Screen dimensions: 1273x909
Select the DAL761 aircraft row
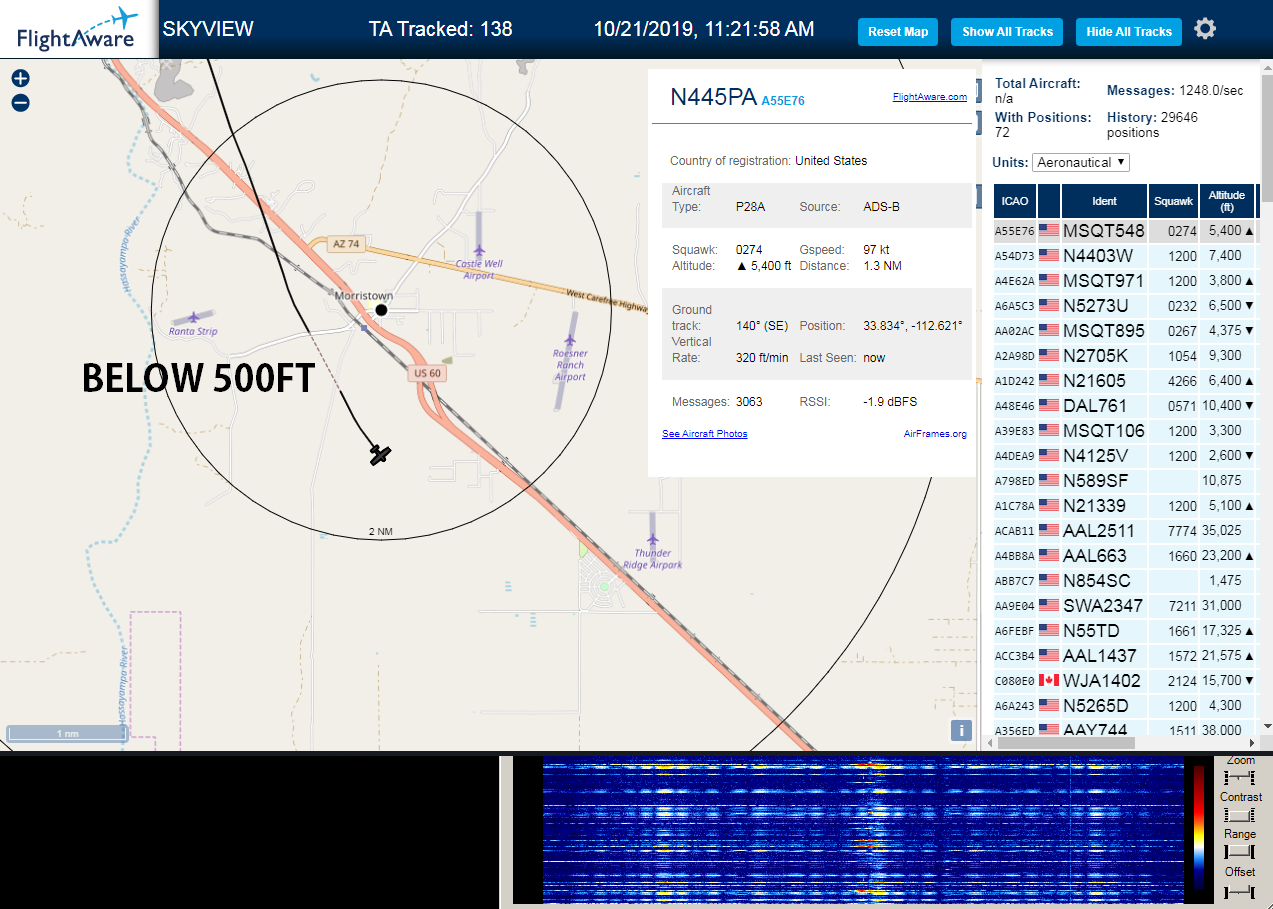pos(1124,406)
